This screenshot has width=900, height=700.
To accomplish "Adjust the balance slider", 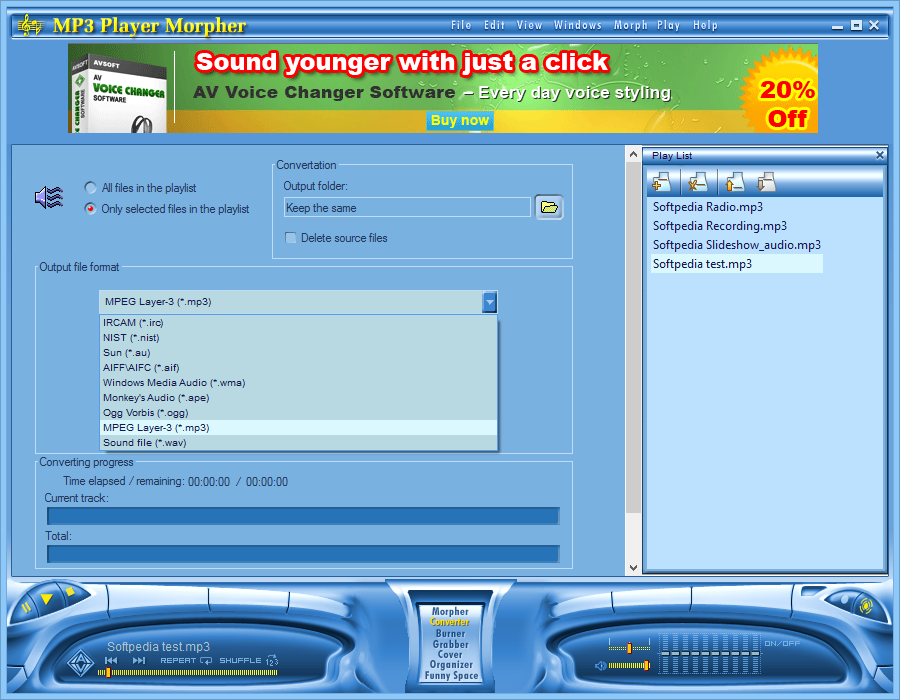I will click(629, 648).
